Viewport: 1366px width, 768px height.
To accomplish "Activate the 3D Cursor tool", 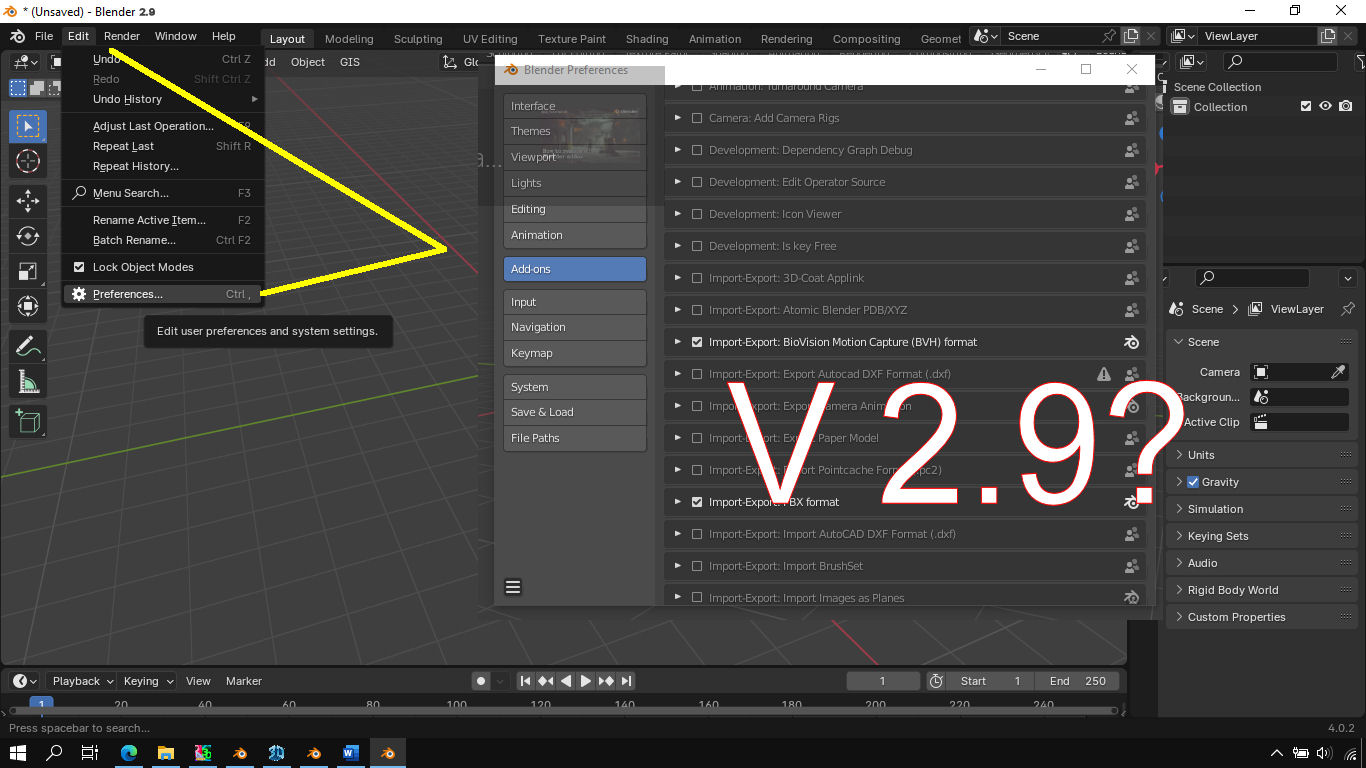I will pos(28,161).
